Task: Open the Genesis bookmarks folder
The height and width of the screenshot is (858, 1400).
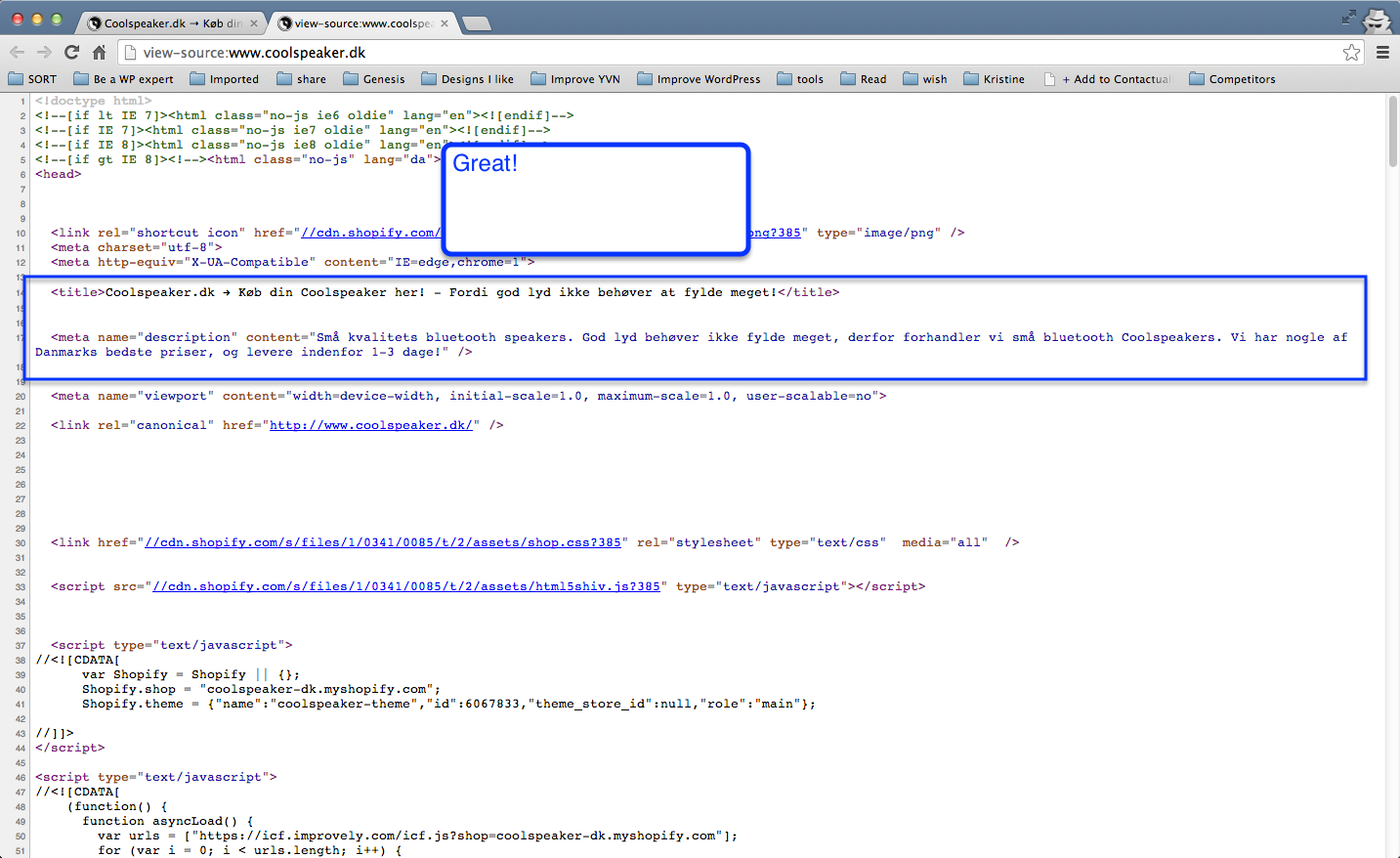Action: click(x=374, y=79)
